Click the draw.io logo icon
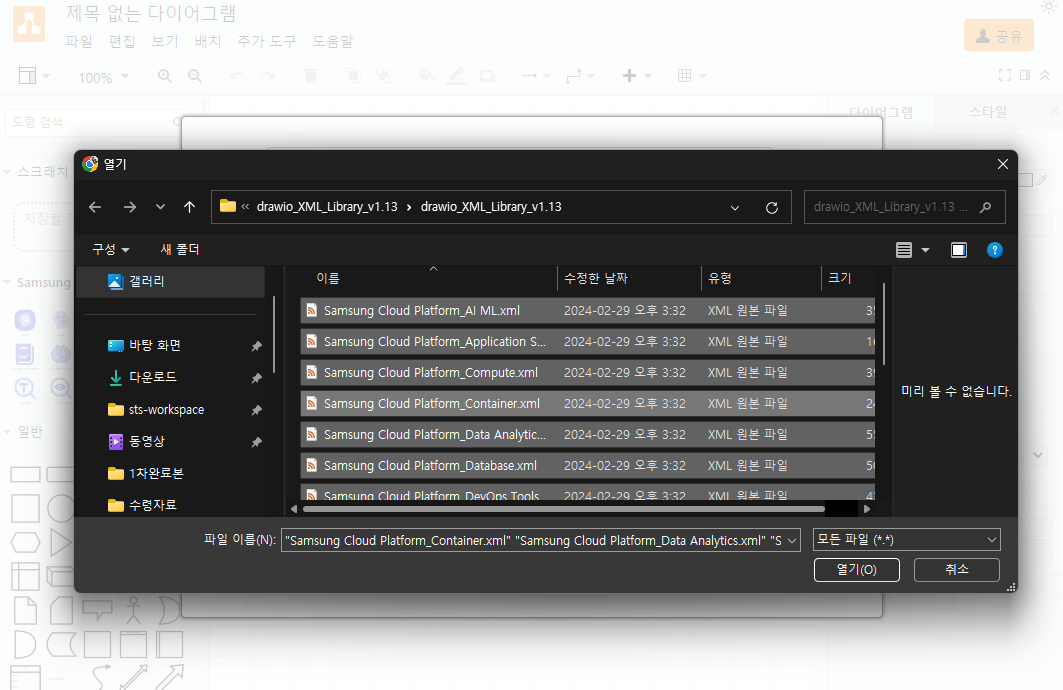 [29, 24]
